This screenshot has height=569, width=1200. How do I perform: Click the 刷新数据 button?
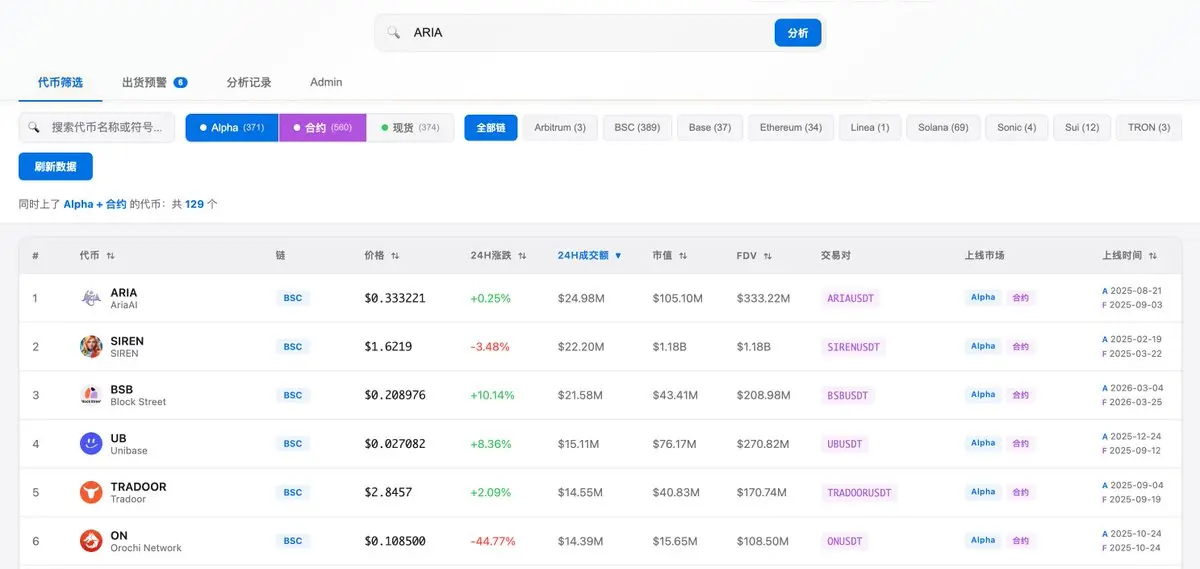[55, 167]
